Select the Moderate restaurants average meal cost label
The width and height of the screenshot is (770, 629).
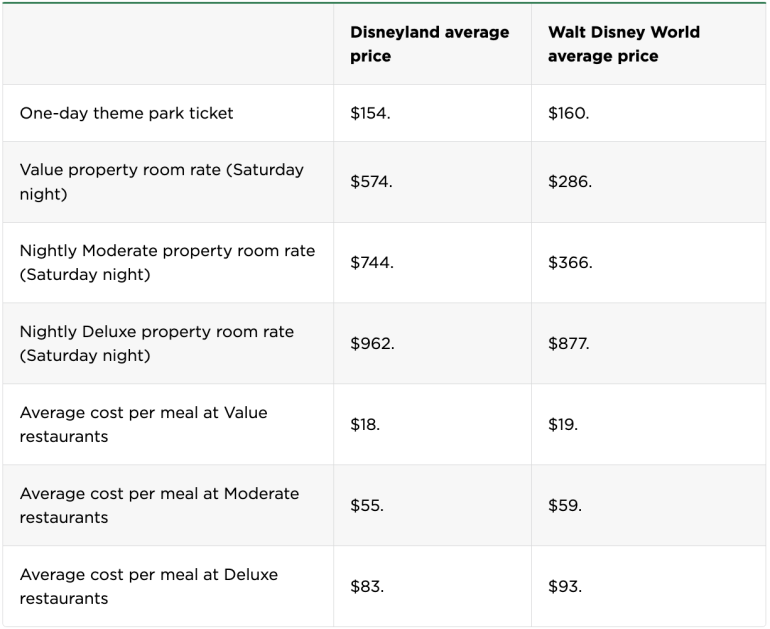tap(159, 506)
